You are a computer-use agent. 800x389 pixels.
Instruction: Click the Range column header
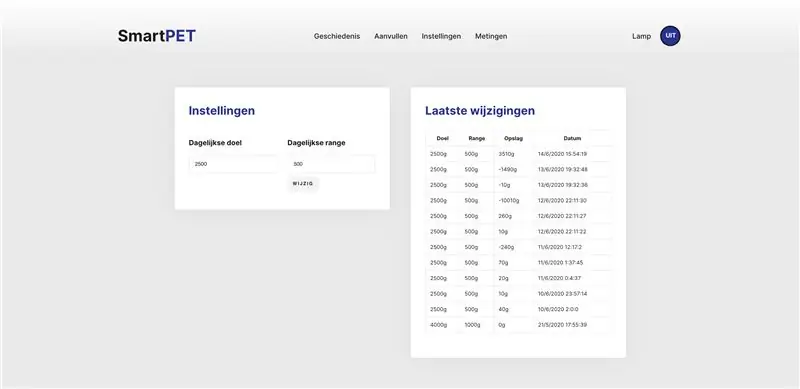[477, 138]
